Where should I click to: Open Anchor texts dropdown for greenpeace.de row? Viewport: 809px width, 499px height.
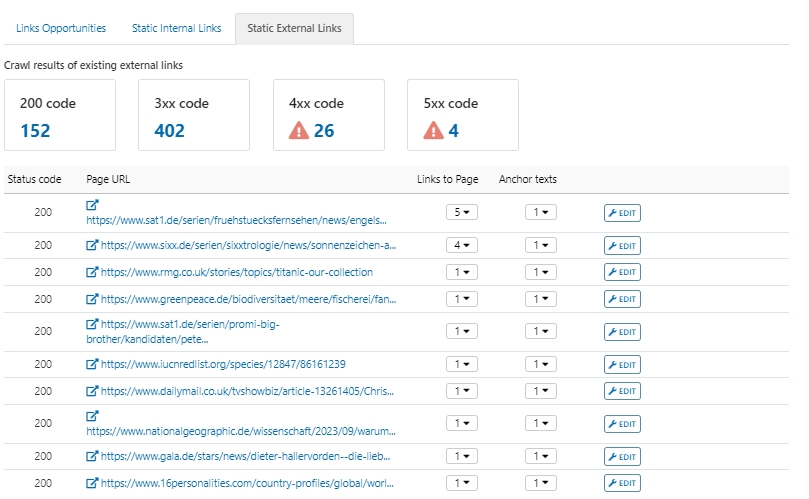pos(541,299)
